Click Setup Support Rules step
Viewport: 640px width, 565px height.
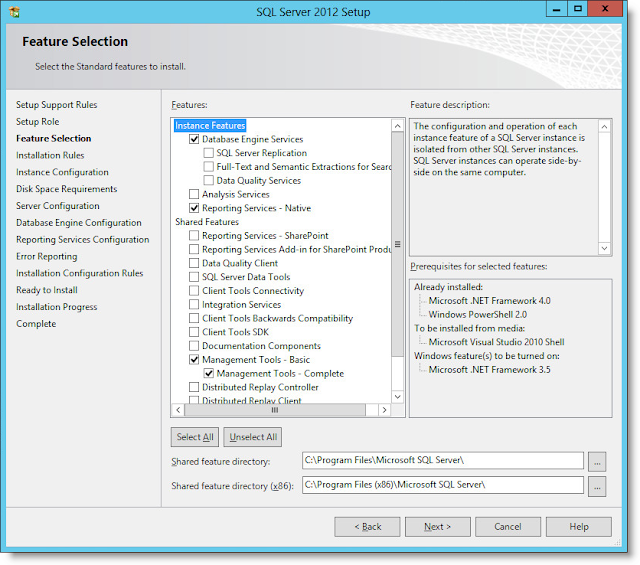click(x=57, y=105)
